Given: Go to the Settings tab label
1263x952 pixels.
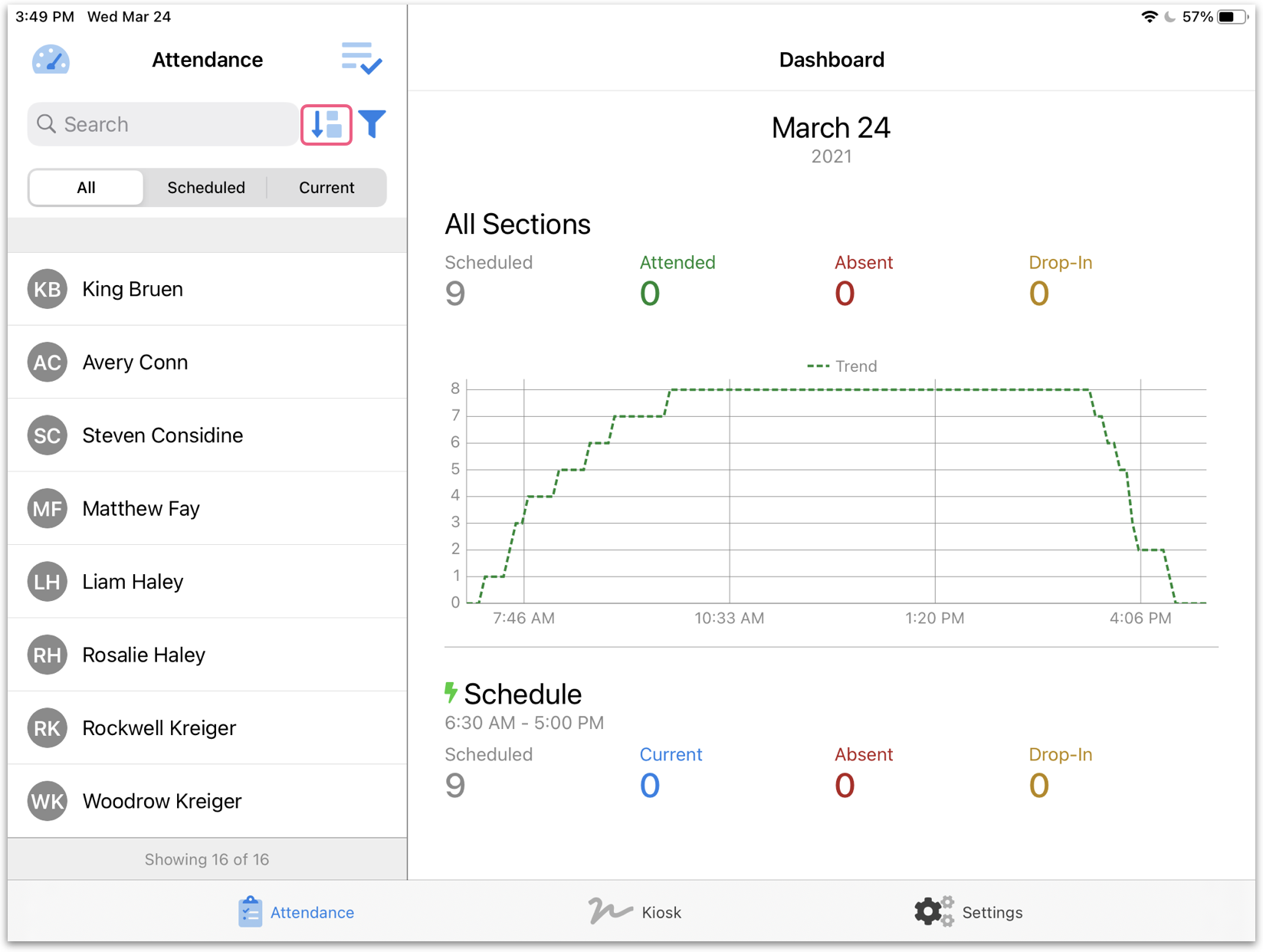Looking at the screenshot, I should tap(992, 912).
